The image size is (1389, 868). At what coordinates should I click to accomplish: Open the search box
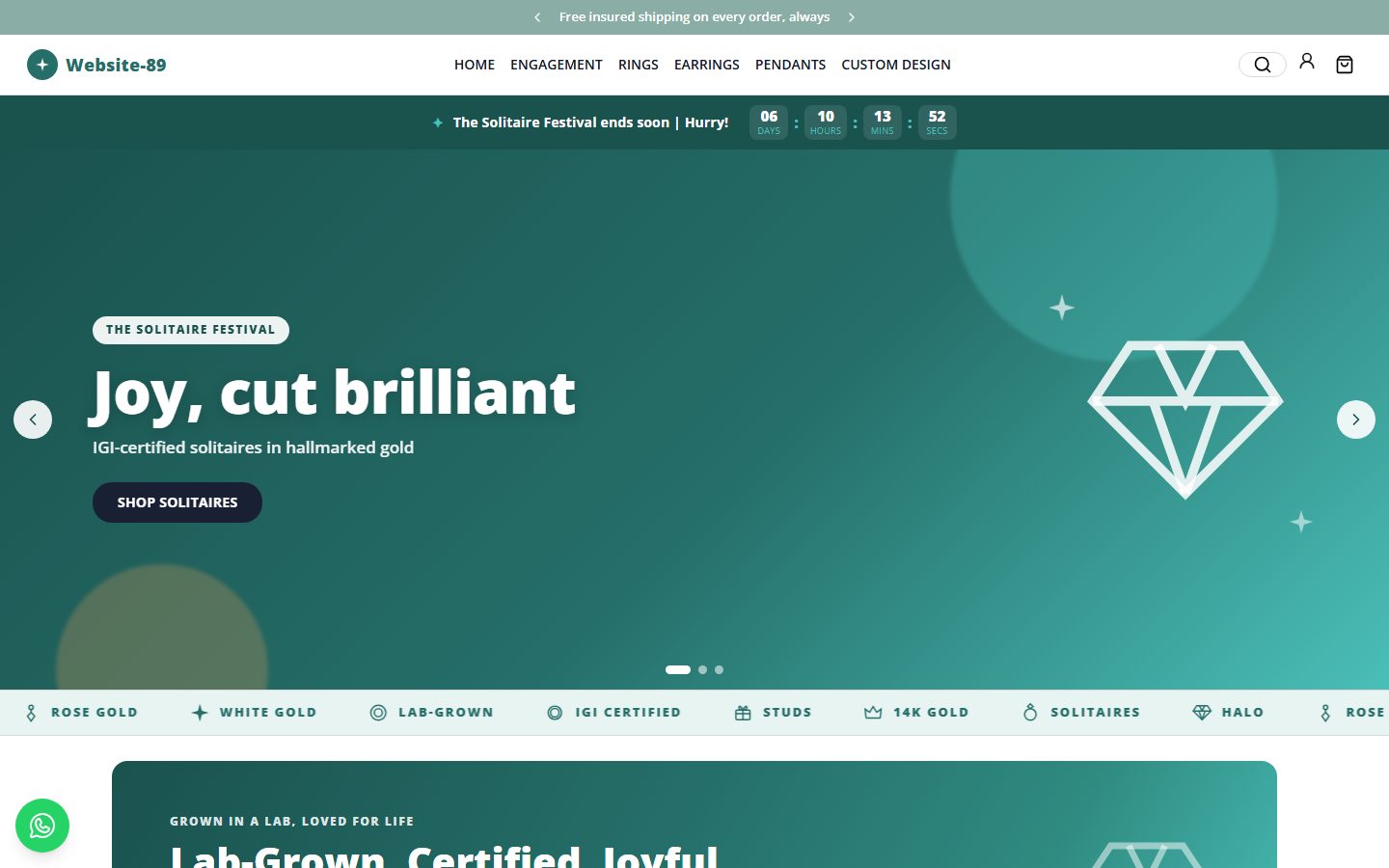pos(1262,65)
